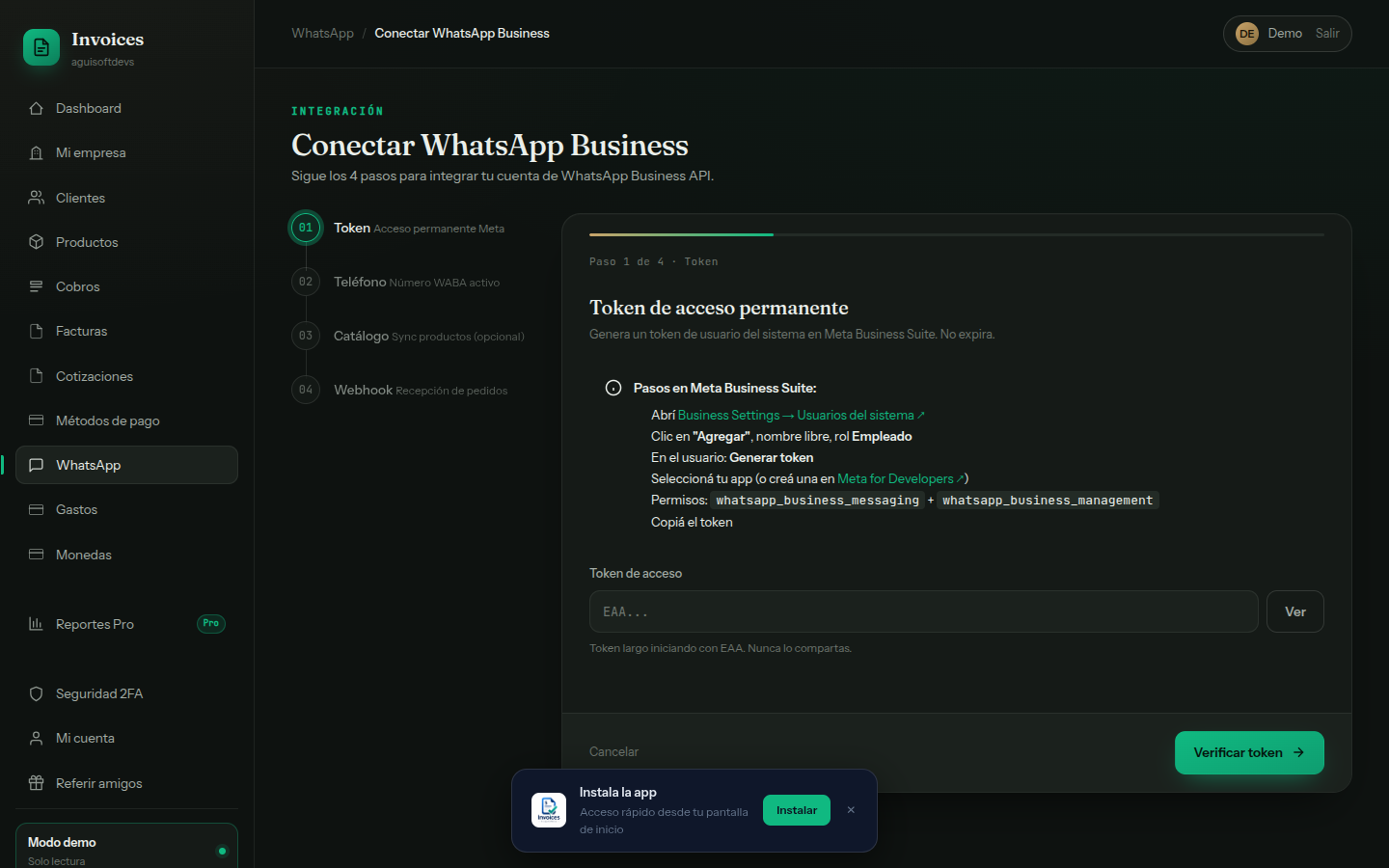Viewport: 1389px width, 868px height.
Task: Open Métodos de pago
Action: (x=126, y=420)
